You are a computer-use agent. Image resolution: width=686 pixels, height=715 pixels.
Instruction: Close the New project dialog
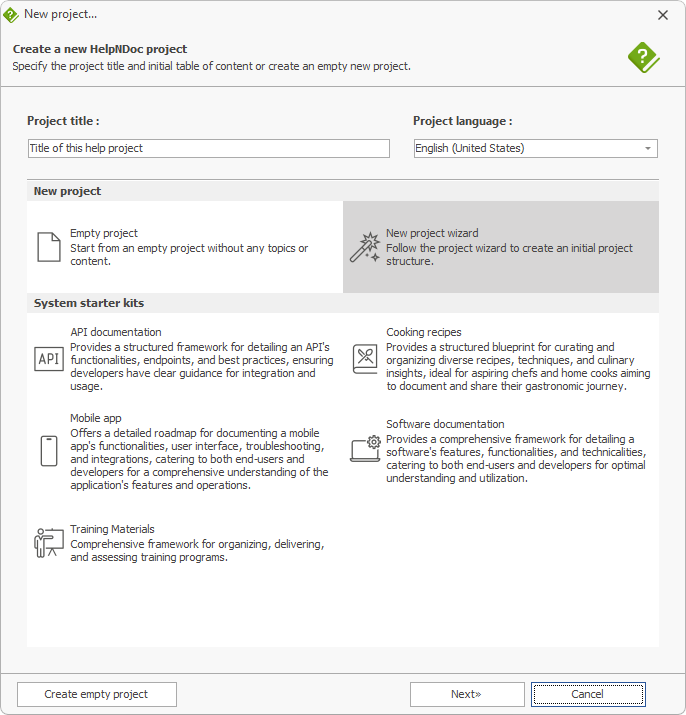coord(663,15)
